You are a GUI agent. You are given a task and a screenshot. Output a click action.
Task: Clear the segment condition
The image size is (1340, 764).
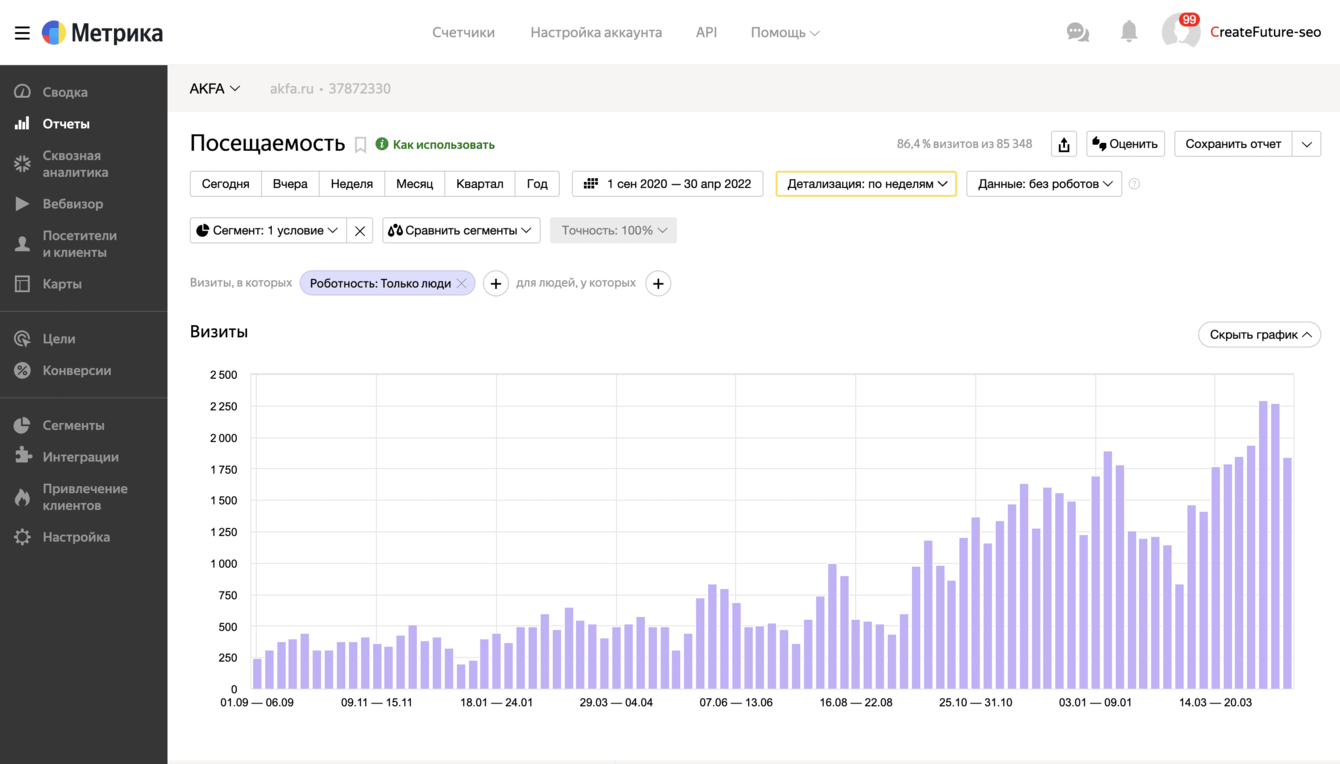[360, 231]
